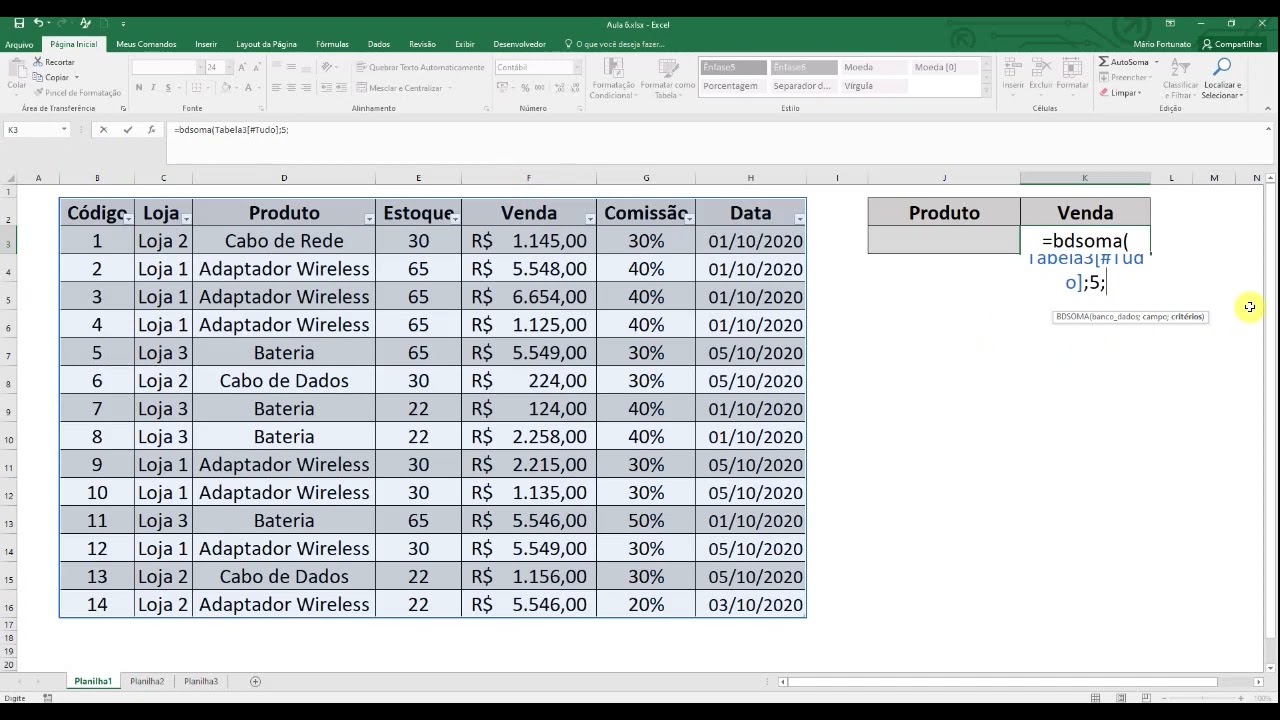This screenshot has height=720, width=1280.
Task: Insert cells with Inserir
Action: pos(1014,74)
